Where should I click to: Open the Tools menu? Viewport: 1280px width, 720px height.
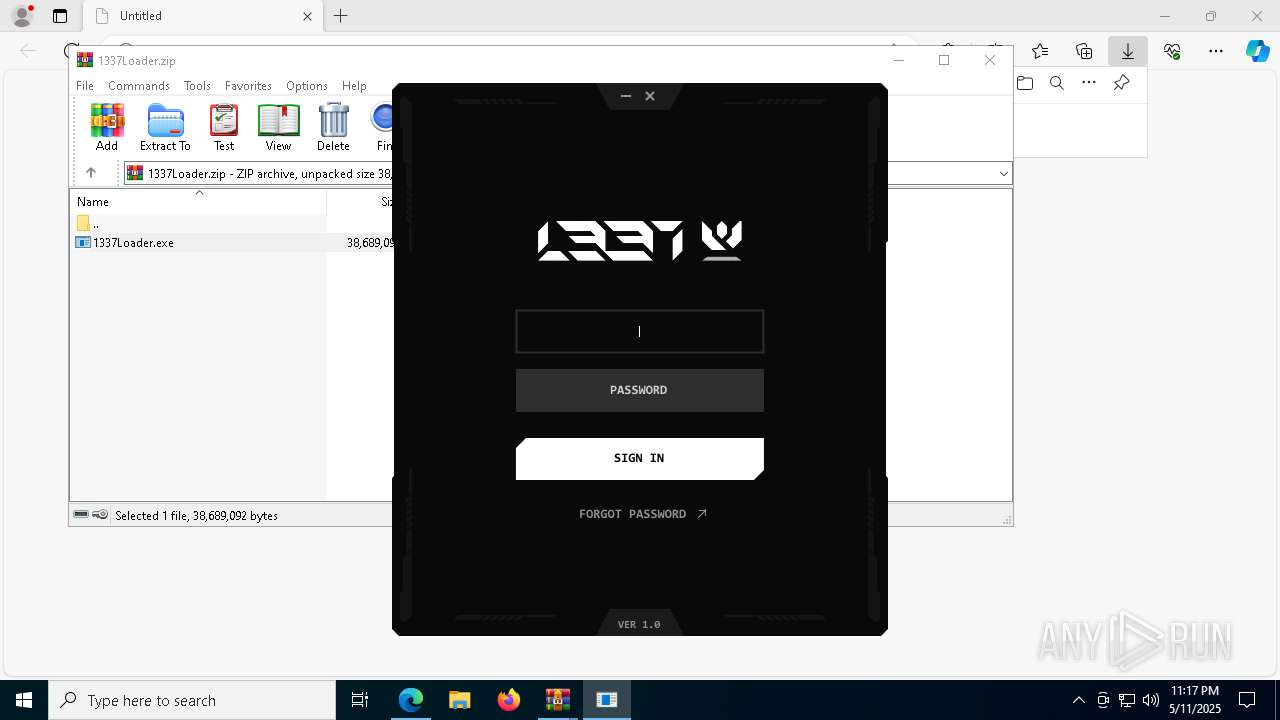pyautogui.click(x=197, y=86)
